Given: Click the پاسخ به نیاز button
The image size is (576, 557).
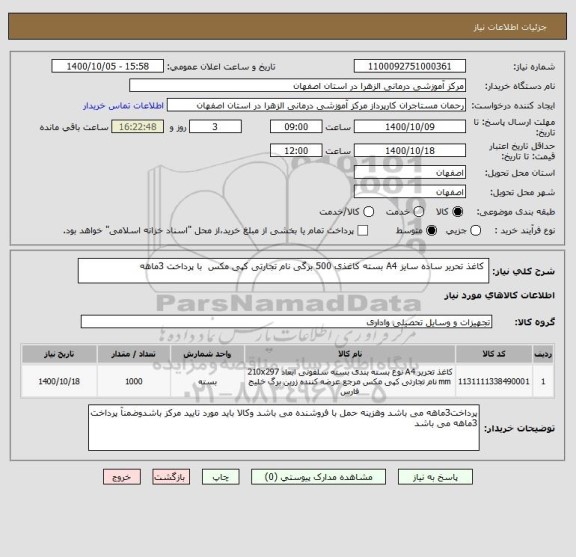Looking at the screenshot, I should point(435,477).
